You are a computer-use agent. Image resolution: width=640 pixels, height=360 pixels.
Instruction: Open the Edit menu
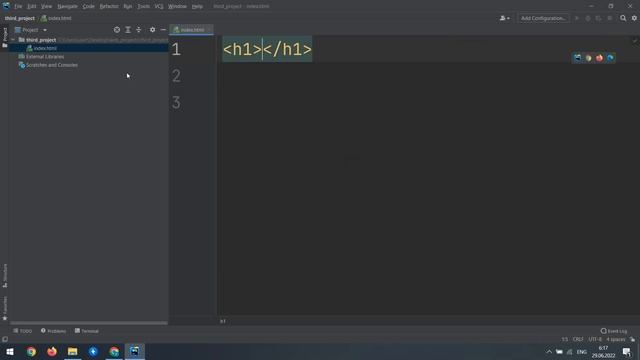31,6
